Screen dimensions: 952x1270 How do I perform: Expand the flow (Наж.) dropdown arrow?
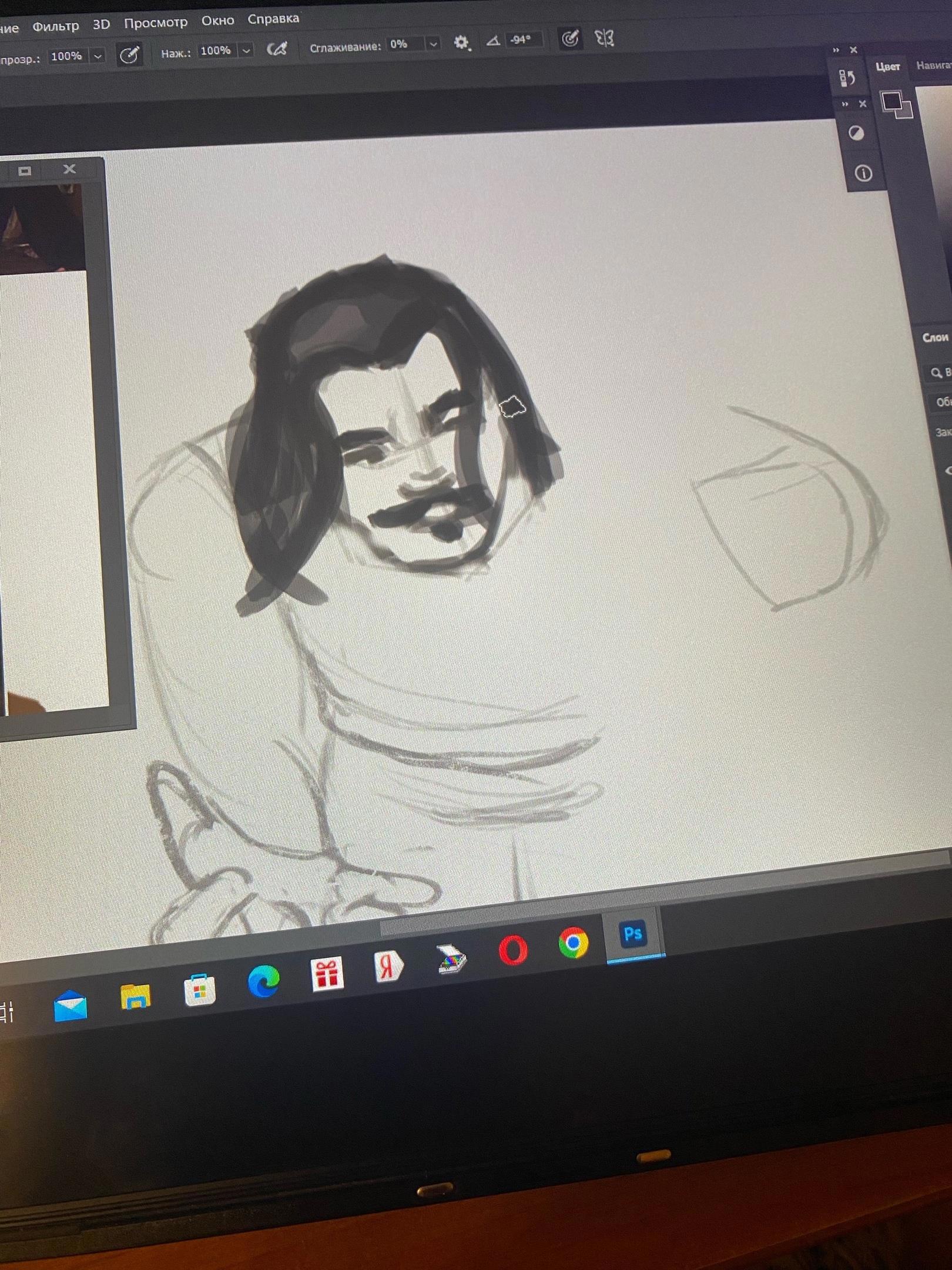tap(247, 51)
